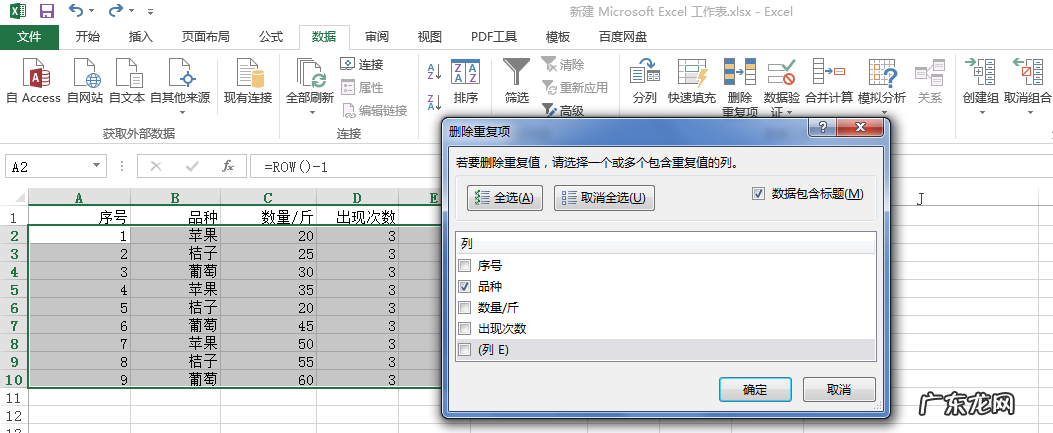Open Group (创建组) dropdown
Viewport: 1053px width, 433px height.
pos(982,113)
